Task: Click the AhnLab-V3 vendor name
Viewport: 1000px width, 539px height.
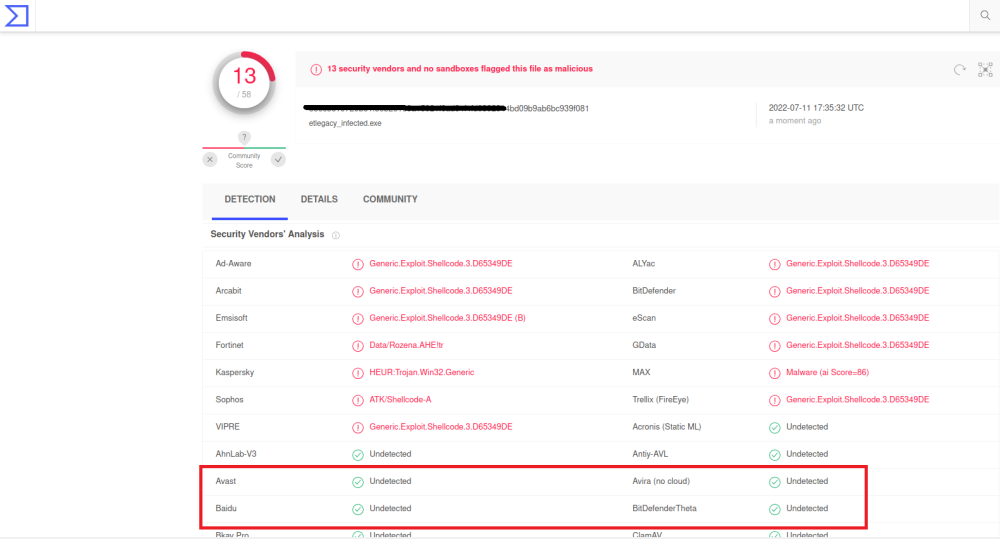Action: point(236,454)
